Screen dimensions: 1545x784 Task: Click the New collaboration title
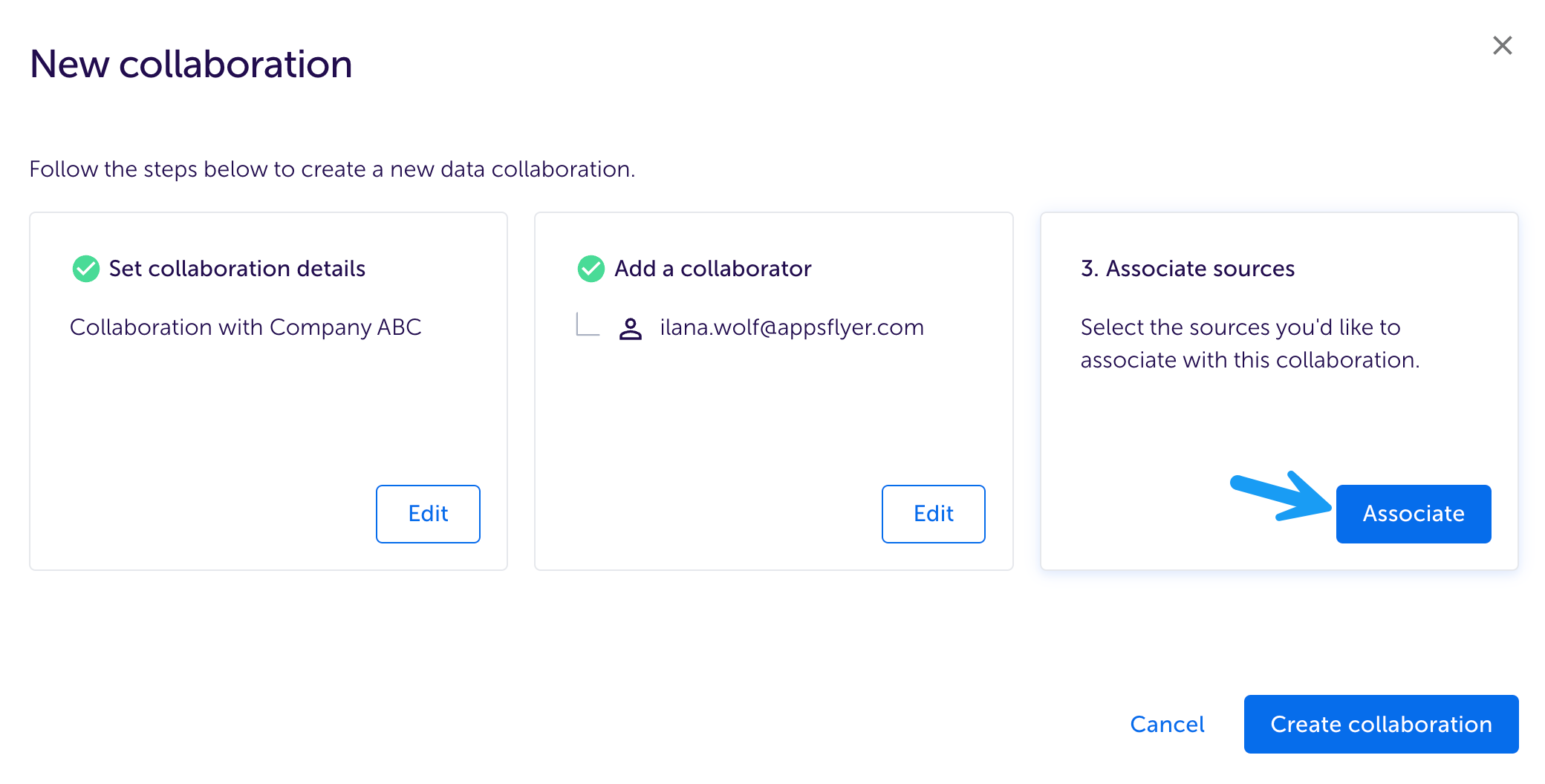coord(191,64)
